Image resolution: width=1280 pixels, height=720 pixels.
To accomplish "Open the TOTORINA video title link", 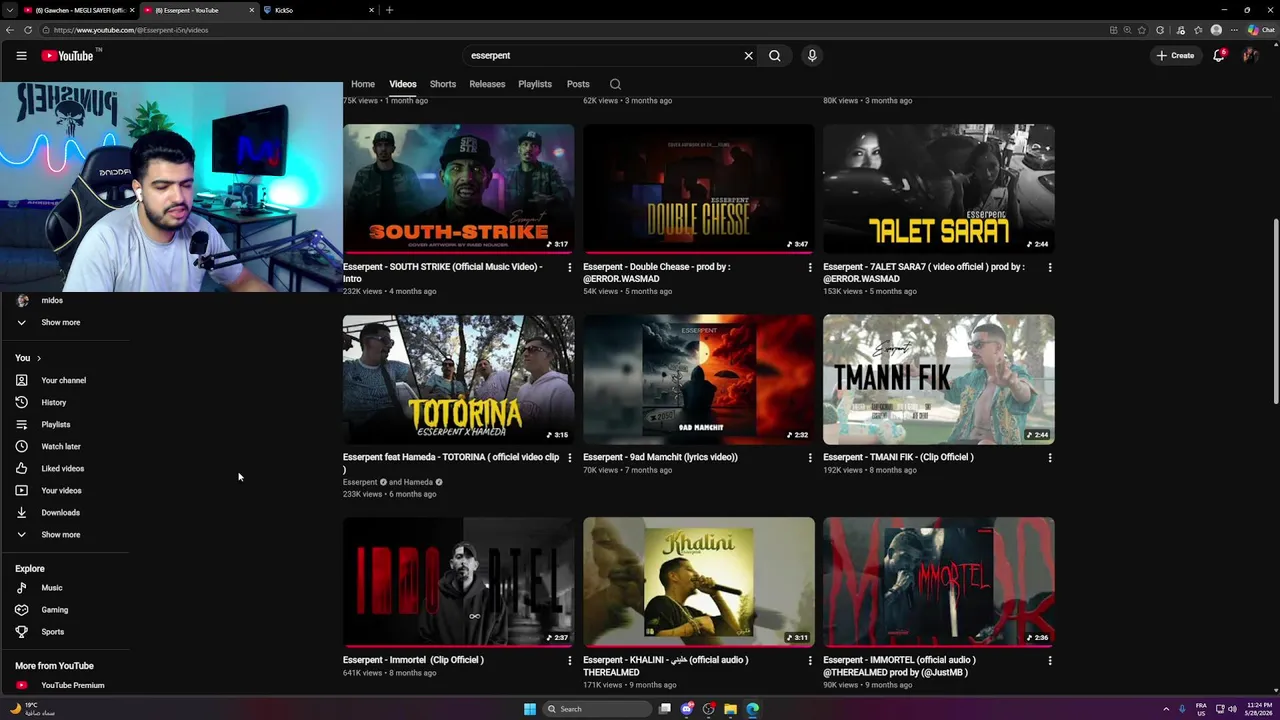I will coord(452,463).
